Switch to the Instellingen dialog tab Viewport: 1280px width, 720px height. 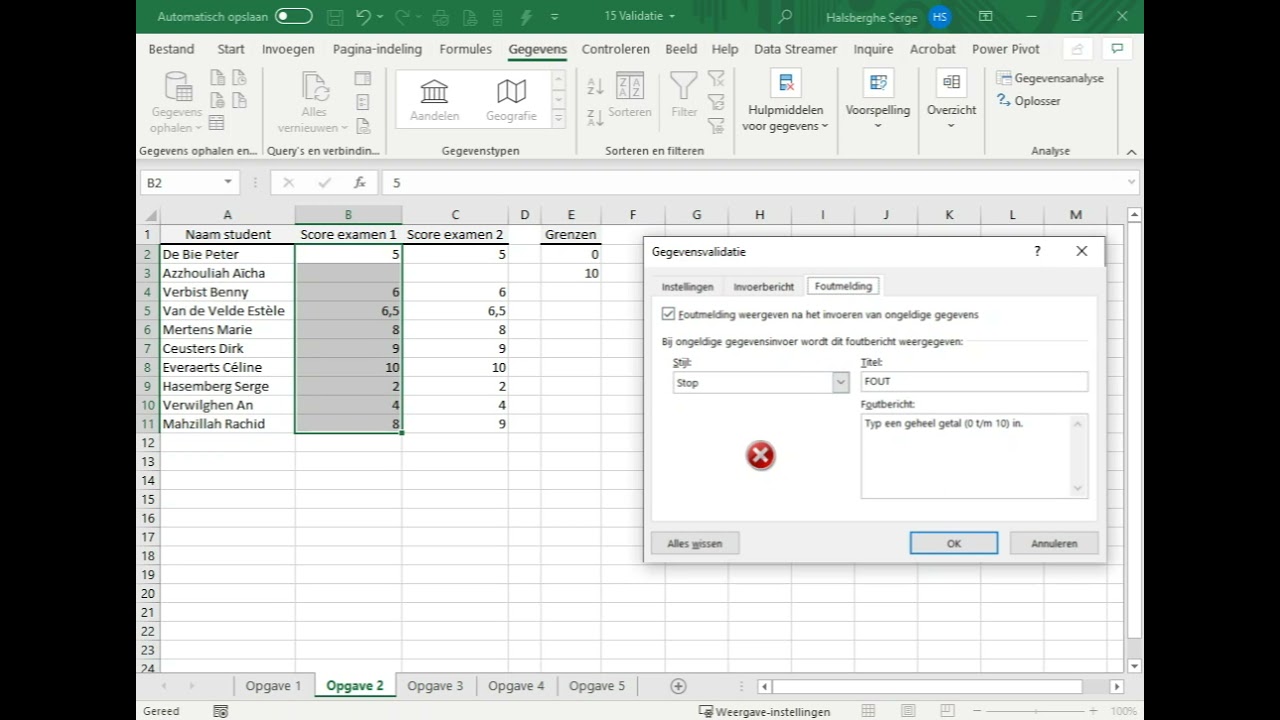(x=687, y=287)
